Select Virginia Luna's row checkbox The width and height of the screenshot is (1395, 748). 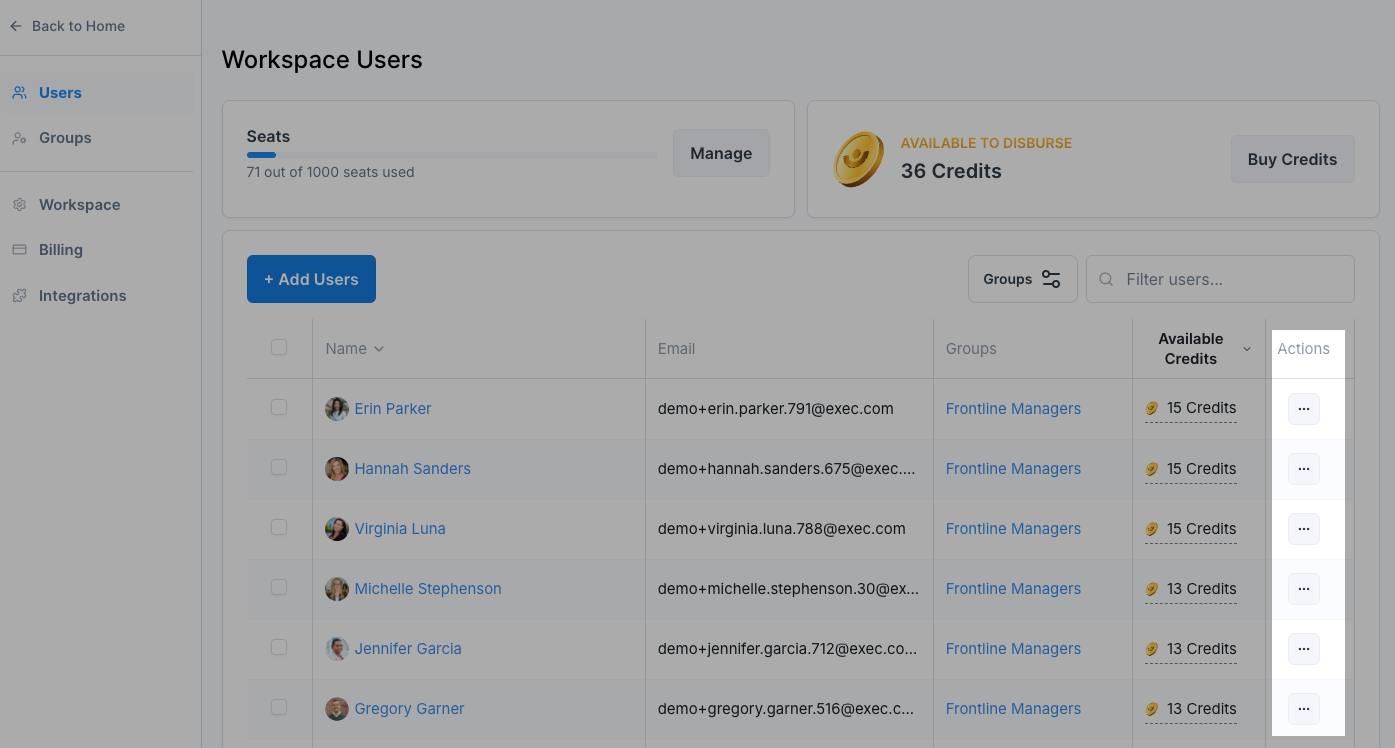[279, 527]
